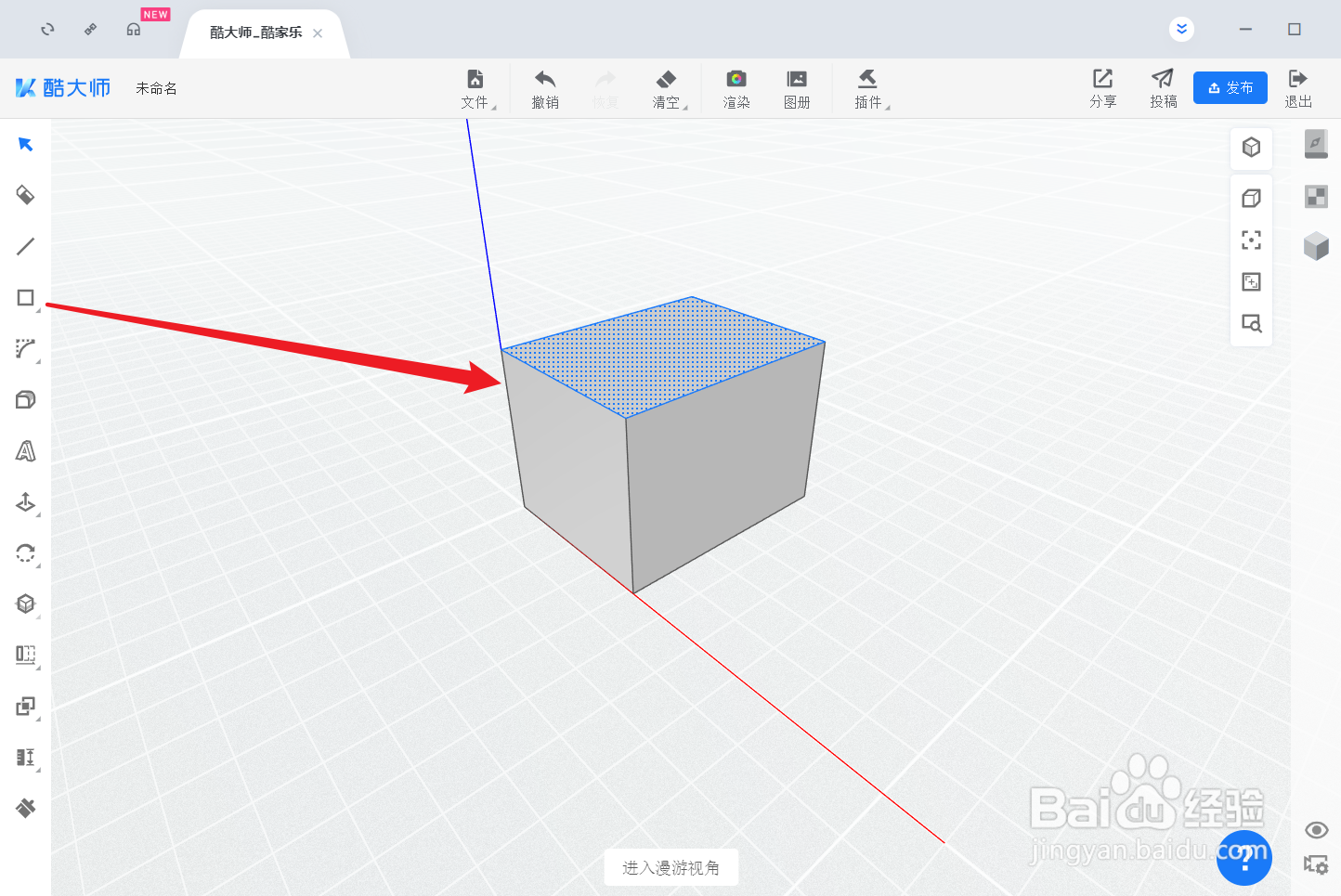1341x896 pixels.
Task: Select the array/align tool in sidebar
Action: click(x=25, y=655)
